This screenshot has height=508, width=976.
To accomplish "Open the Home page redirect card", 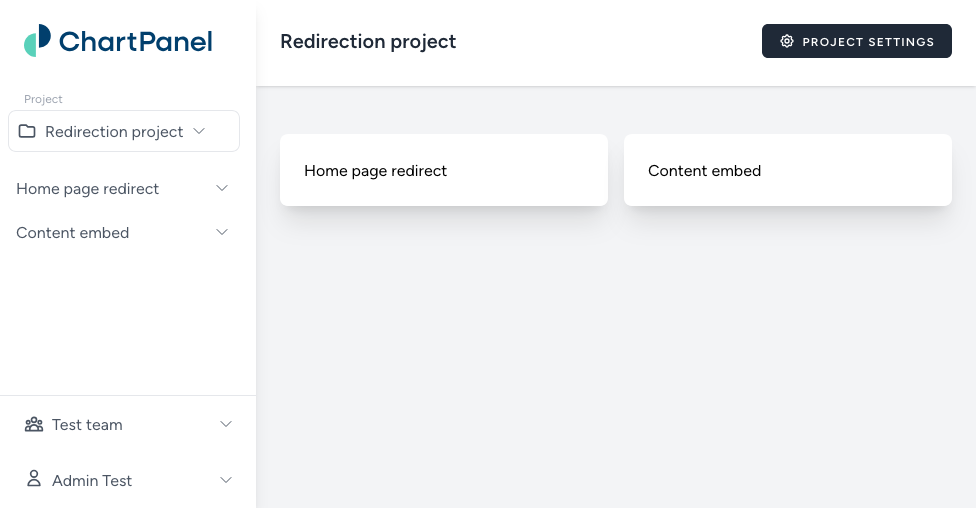I will (444, 171).
